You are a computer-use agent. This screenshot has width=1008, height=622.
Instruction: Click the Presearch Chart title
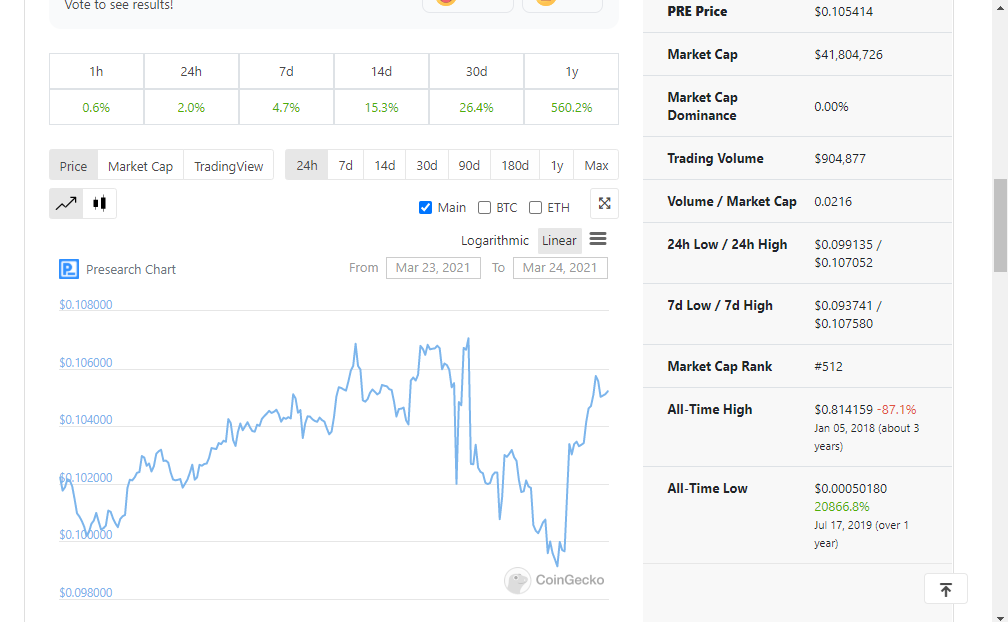tap(130, 269)
